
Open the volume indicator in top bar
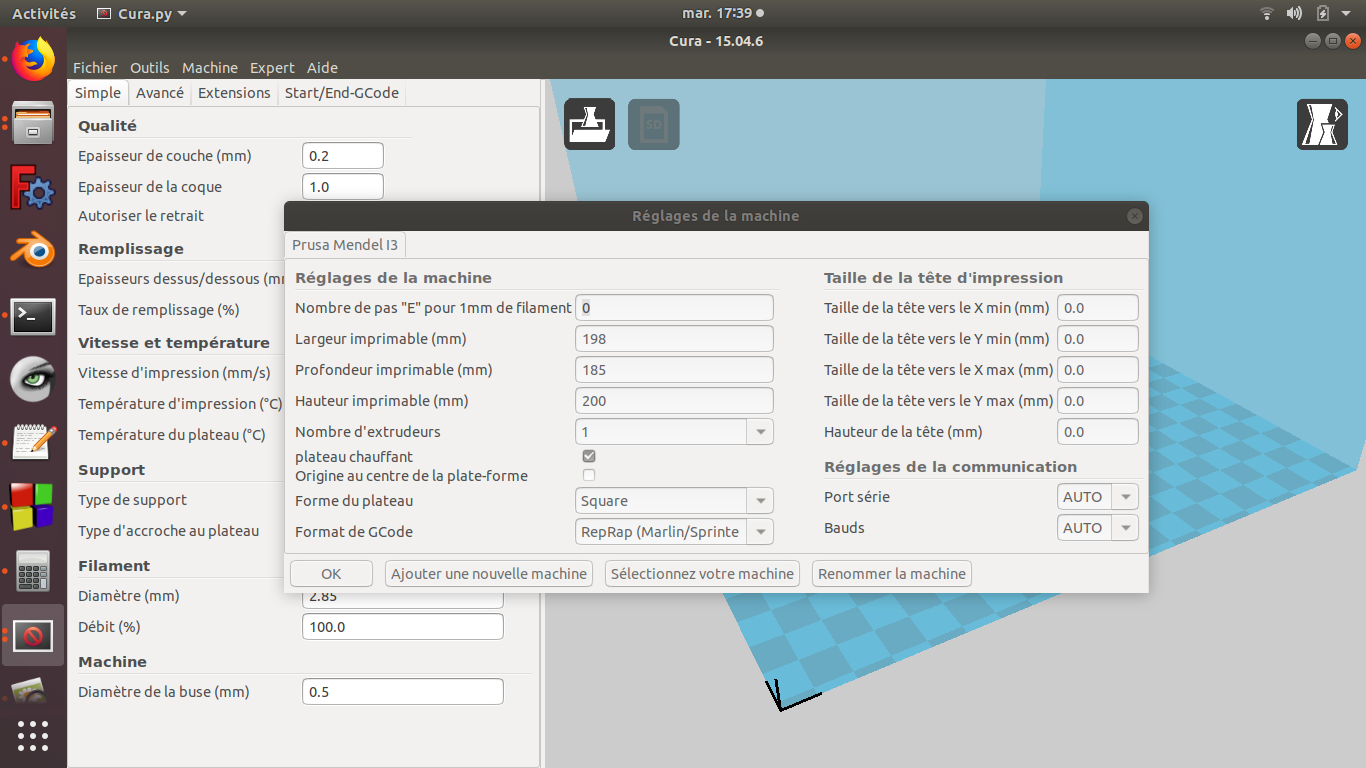click(1294, 13)
